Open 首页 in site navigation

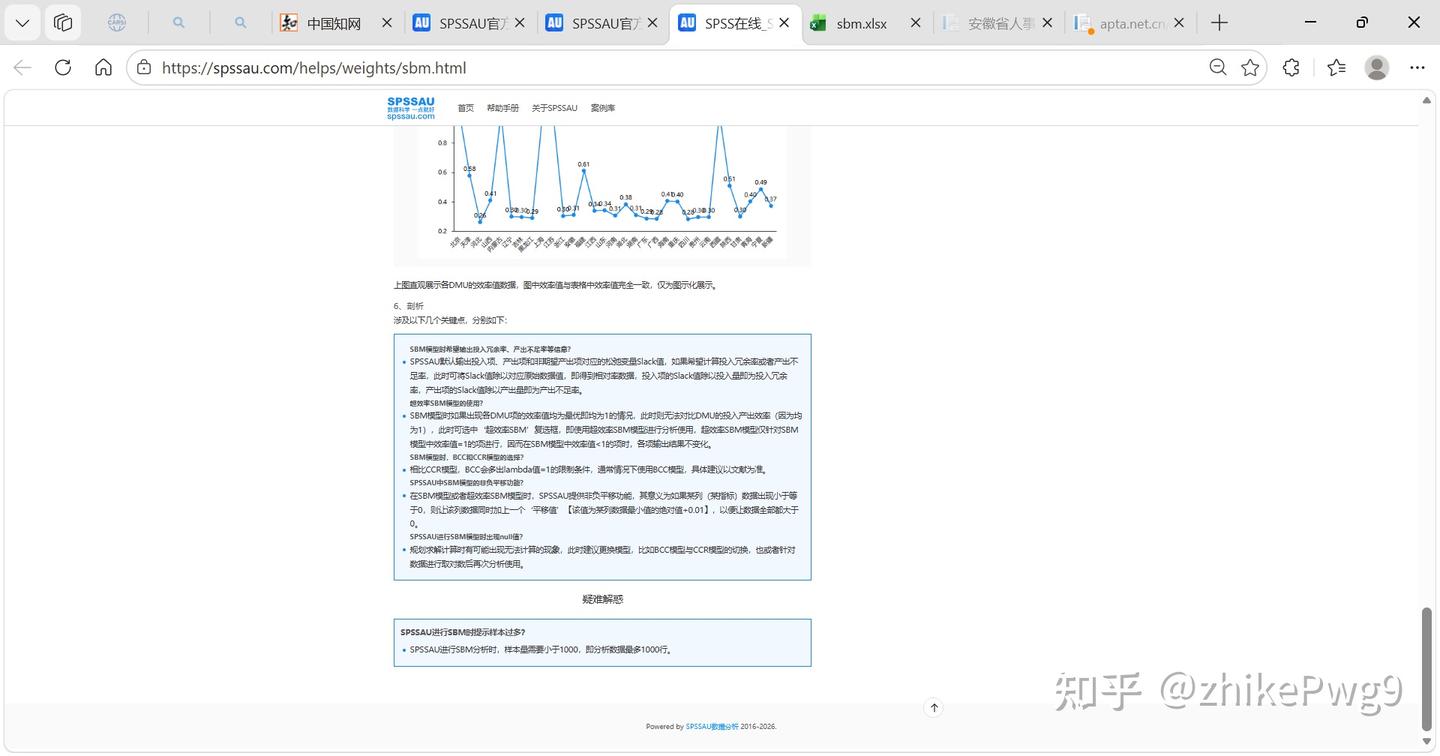[466, 108]
